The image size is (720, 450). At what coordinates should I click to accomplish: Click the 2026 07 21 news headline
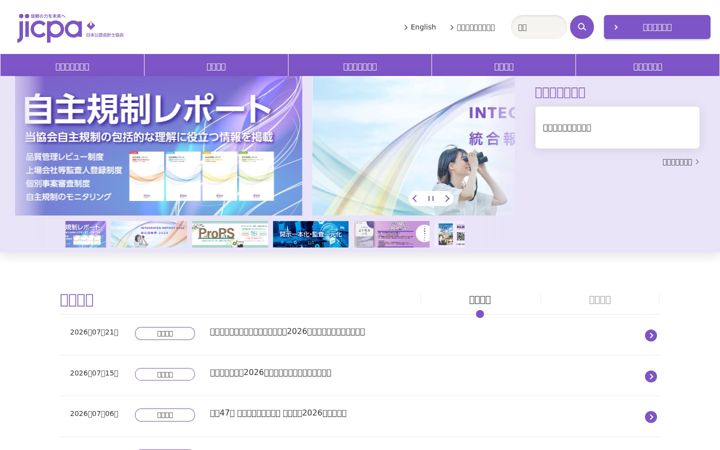pyautogui.click(x=287, y=332)
